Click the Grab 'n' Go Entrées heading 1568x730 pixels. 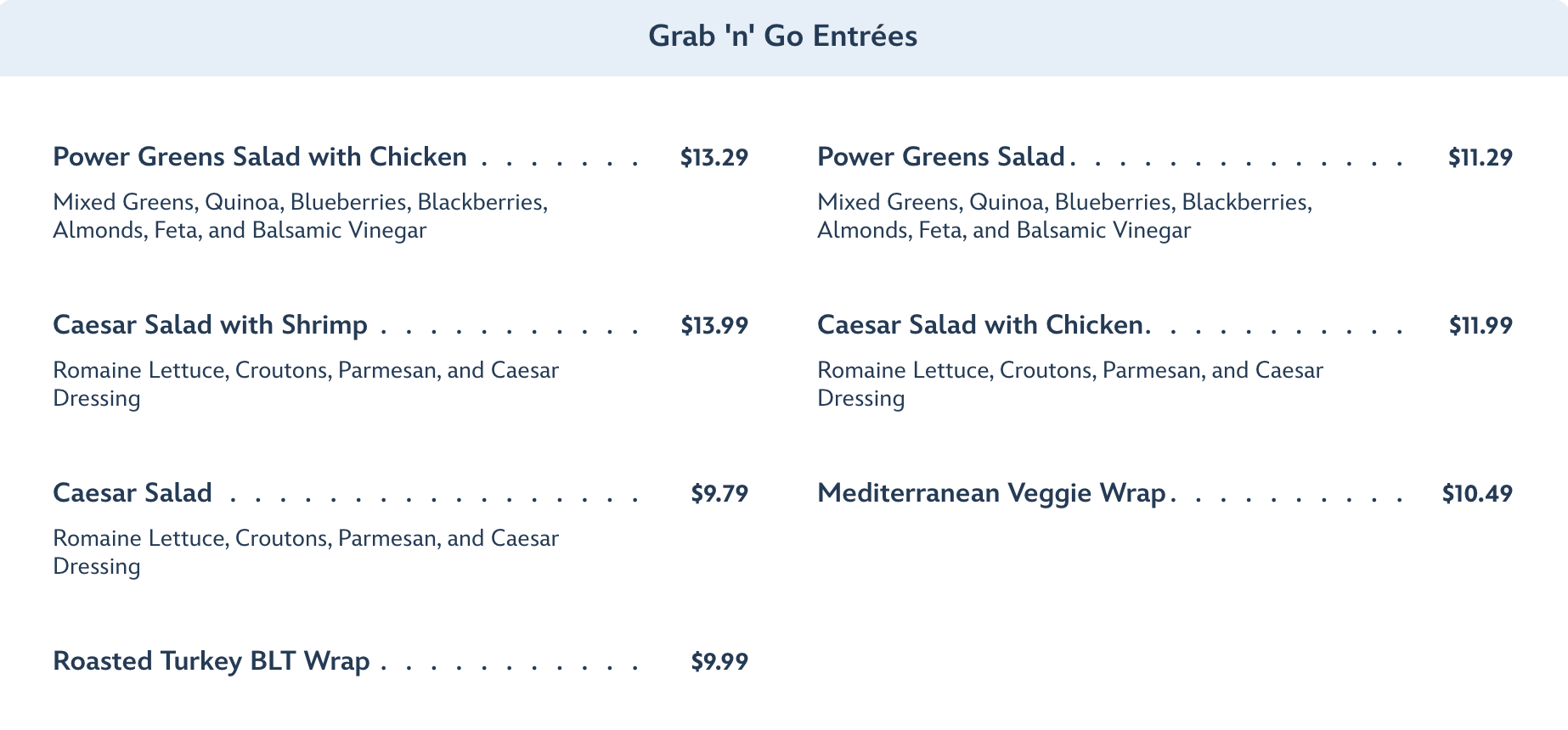click(782, 36)
